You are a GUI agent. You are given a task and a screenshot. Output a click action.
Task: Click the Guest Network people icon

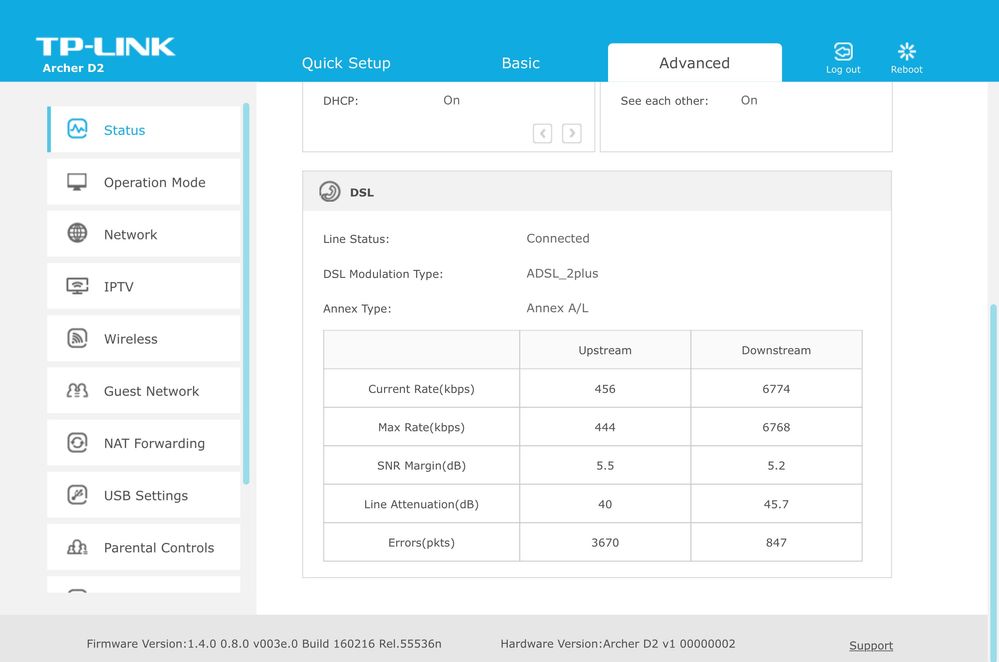pyautogui.click(x=77, y=390)
